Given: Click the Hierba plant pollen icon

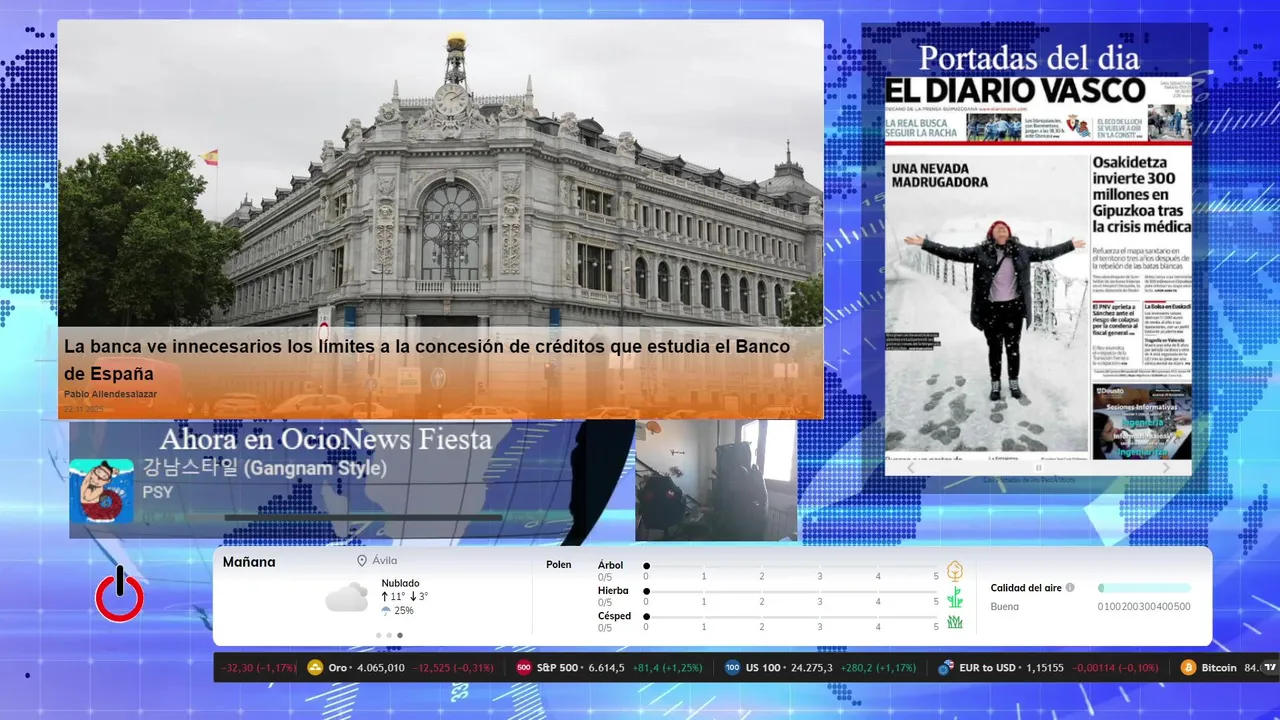Looking at the screenshot, I should point(955,597).
